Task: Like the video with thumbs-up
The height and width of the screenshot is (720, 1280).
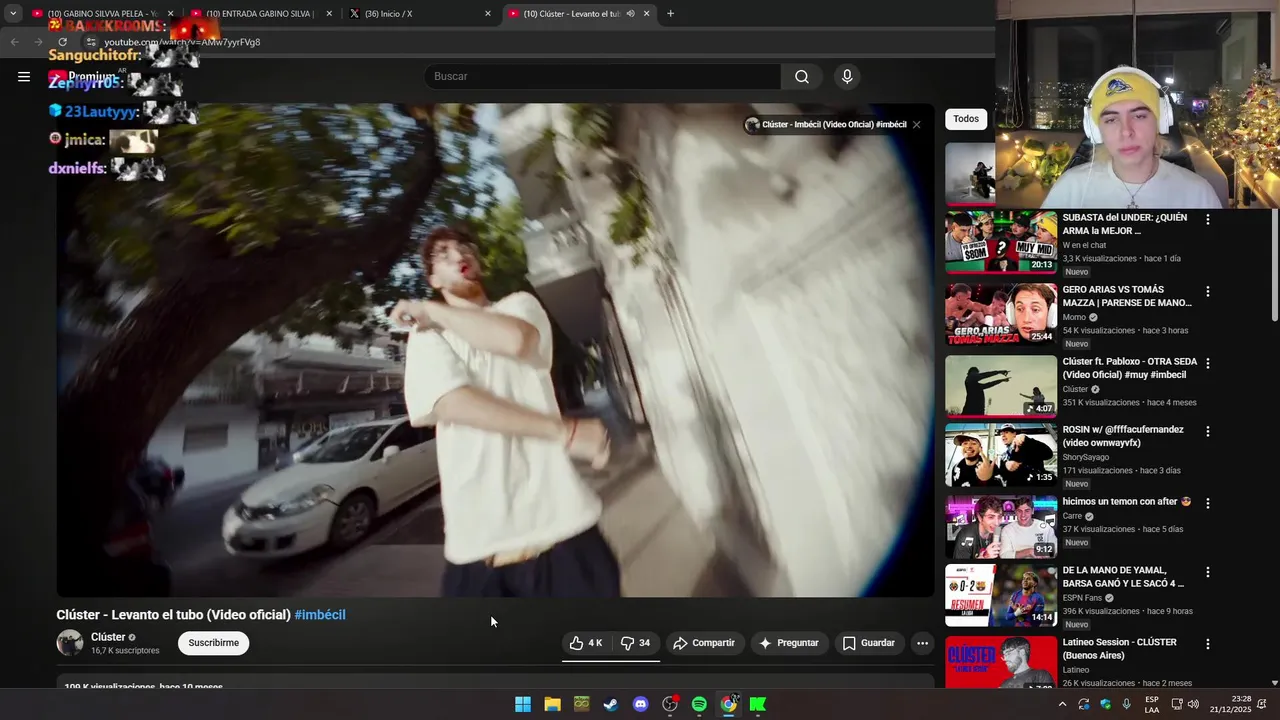Action: (x=586, y=643)
